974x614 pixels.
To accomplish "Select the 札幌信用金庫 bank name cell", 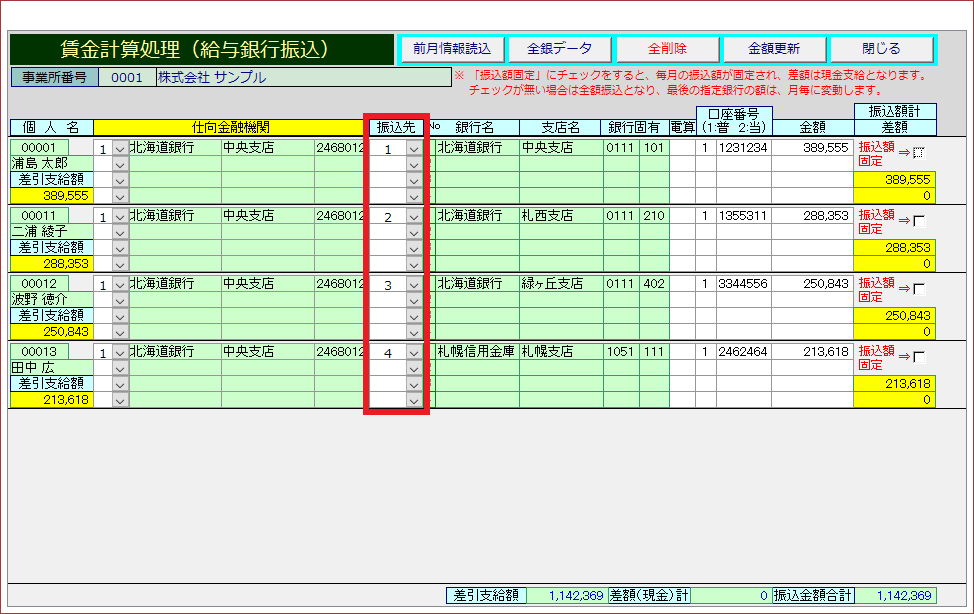I will click(476, 352).
